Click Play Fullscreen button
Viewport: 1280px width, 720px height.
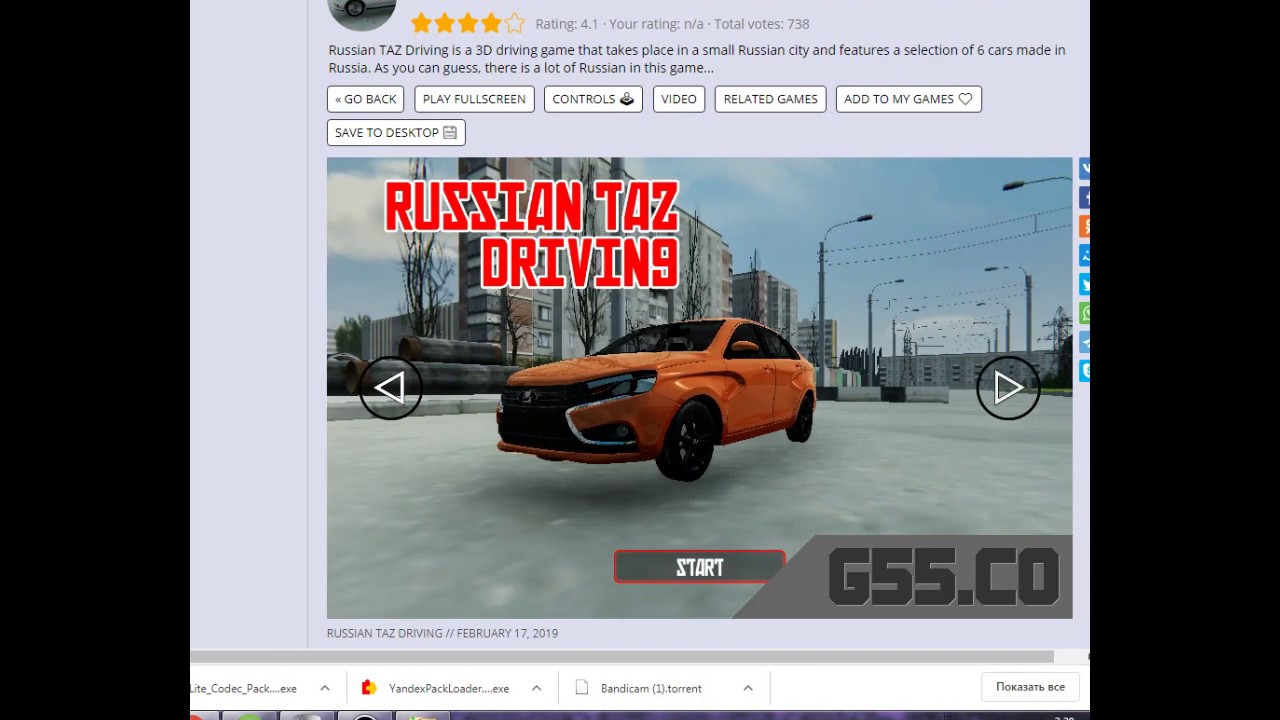474,99
